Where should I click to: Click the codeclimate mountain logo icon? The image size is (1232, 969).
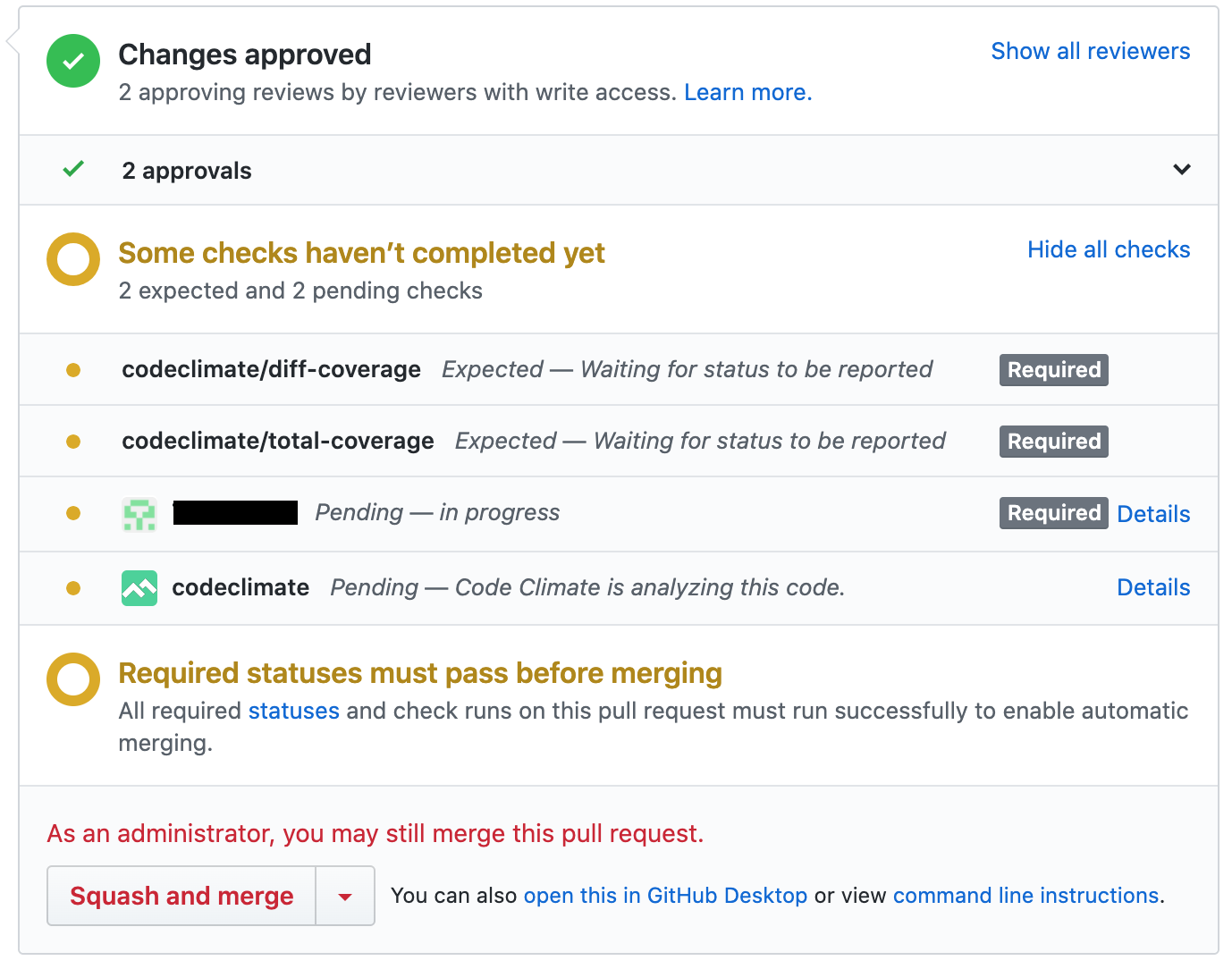pyautogui.click(x=139, y=587)
